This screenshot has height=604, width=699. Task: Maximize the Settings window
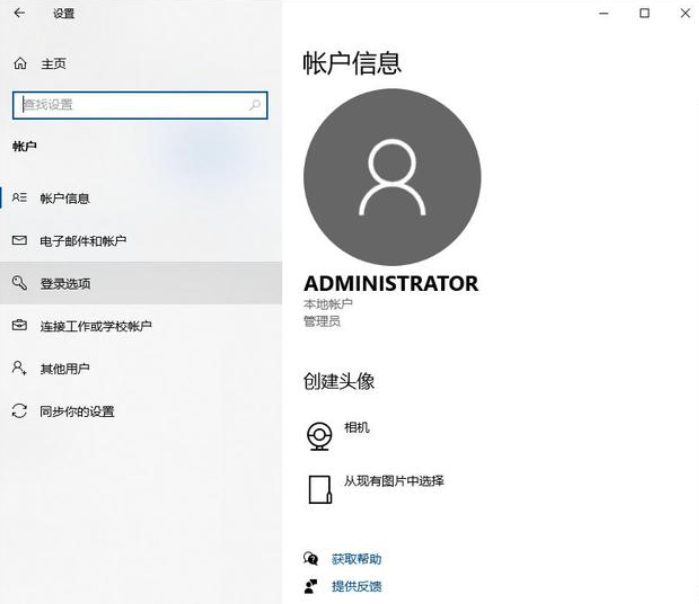644,13
